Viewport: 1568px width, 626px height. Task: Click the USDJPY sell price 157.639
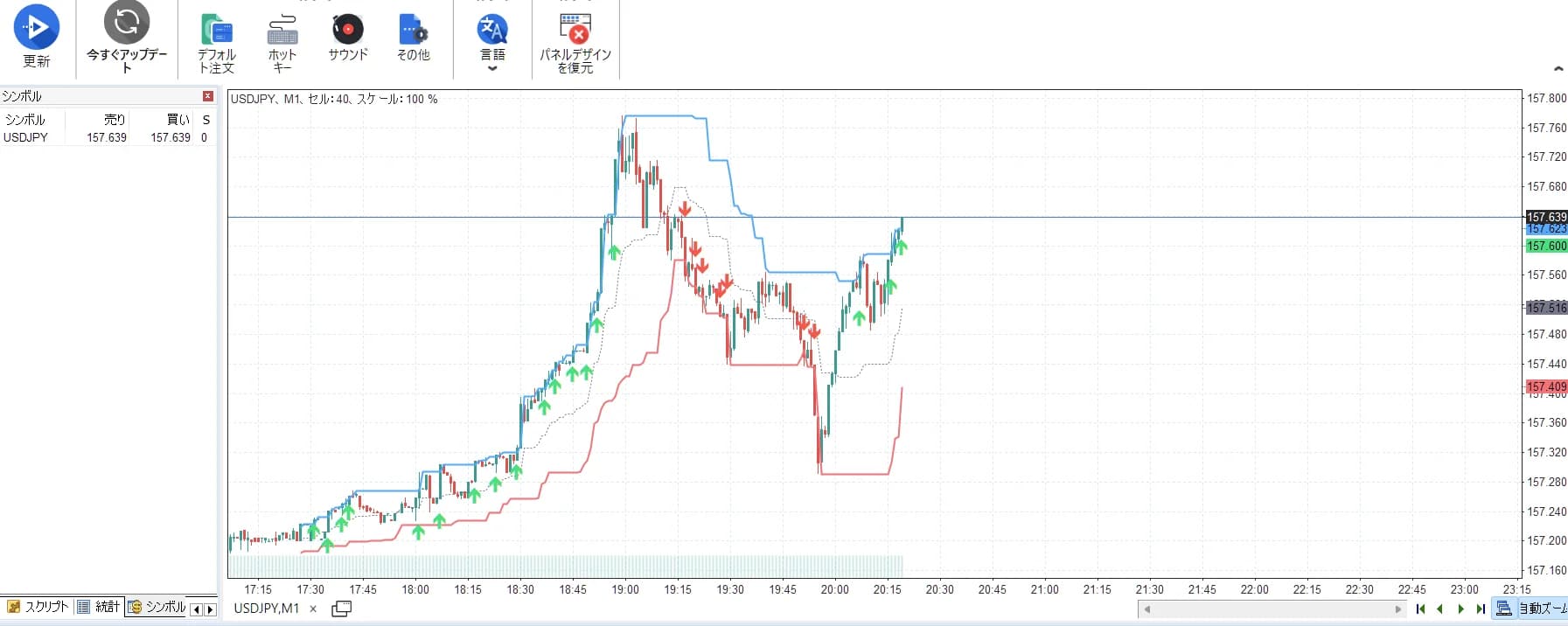(x=107, y=137)
